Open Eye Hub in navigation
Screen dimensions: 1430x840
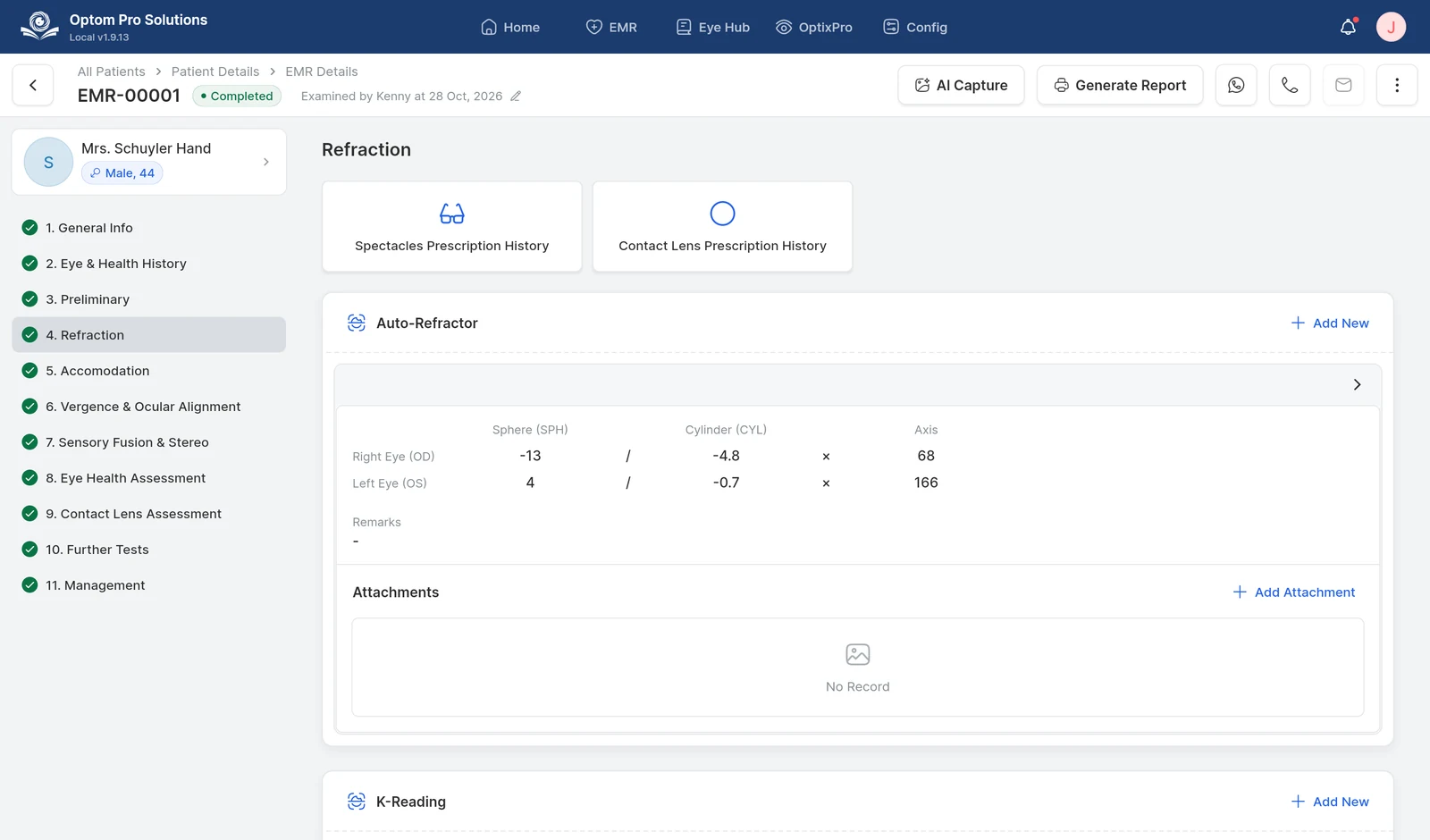click(x=712, y=27)
